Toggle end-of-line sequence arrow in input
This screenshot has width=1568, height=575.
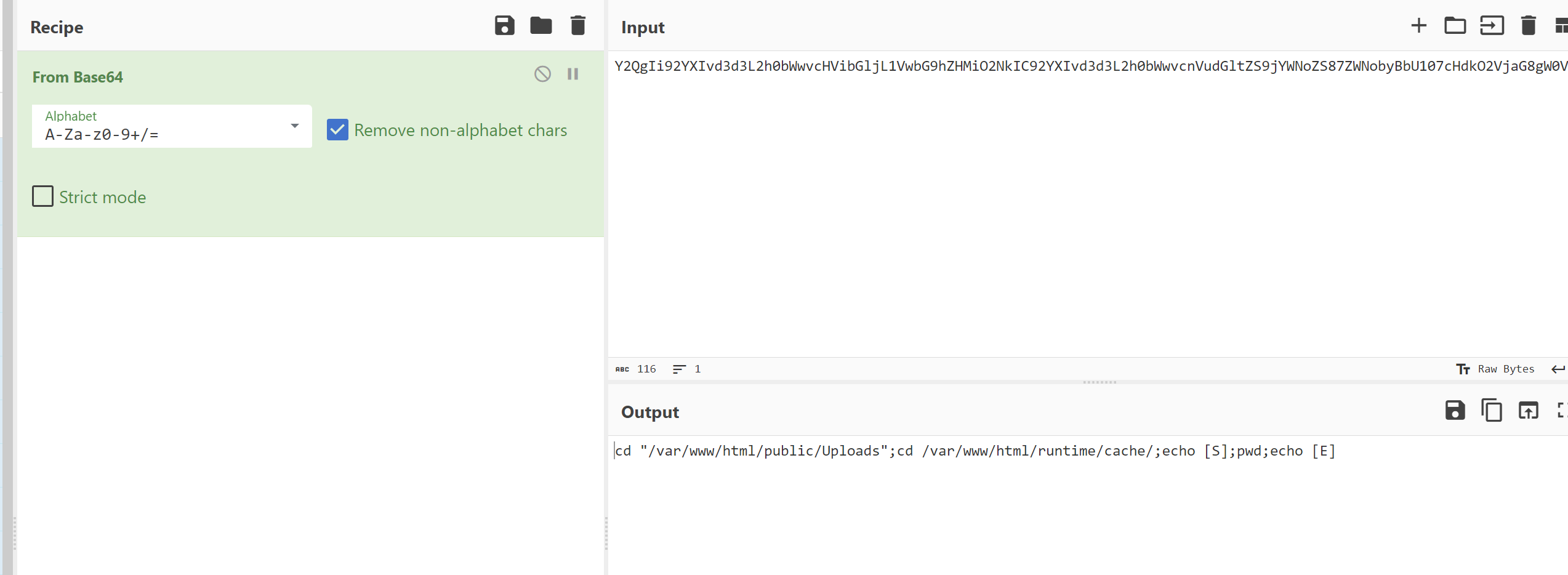(1558, 369)
